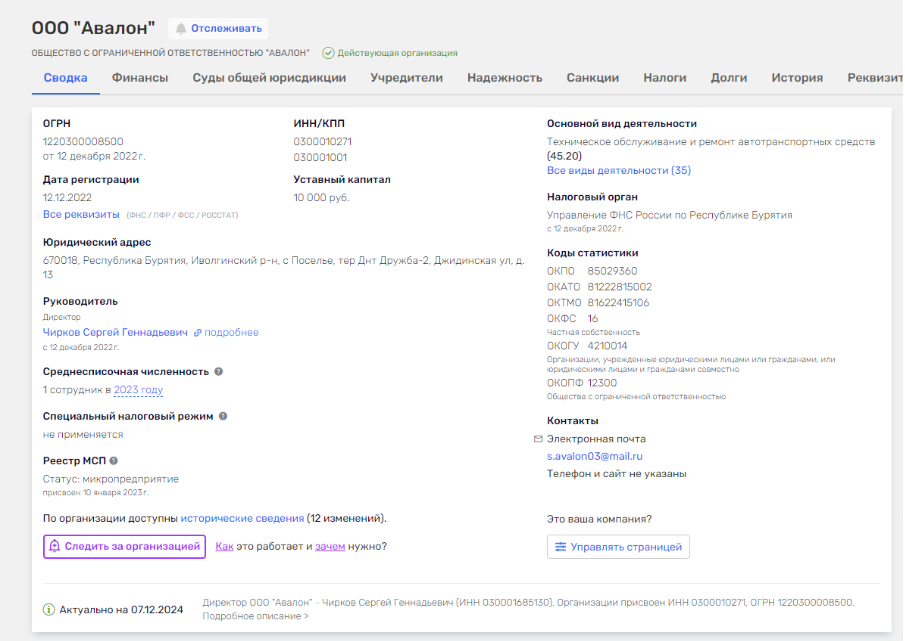Click ОКАТО code 81222815002
The image size is (905, 641).
[619, 287]
